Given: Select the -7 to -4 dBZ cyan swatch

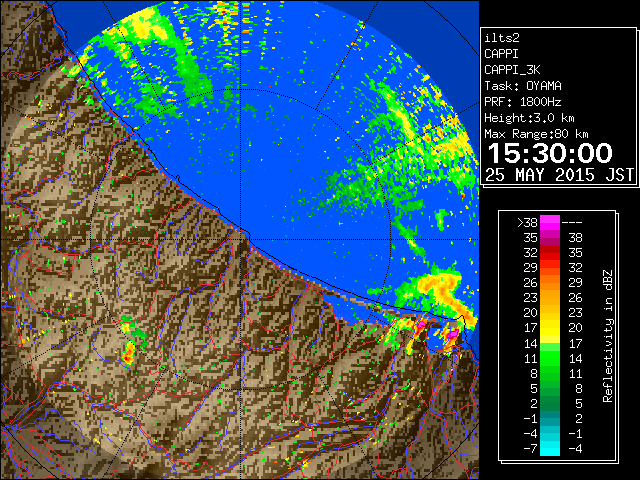Looking at the screenshot, I should (x=550, y=448).
